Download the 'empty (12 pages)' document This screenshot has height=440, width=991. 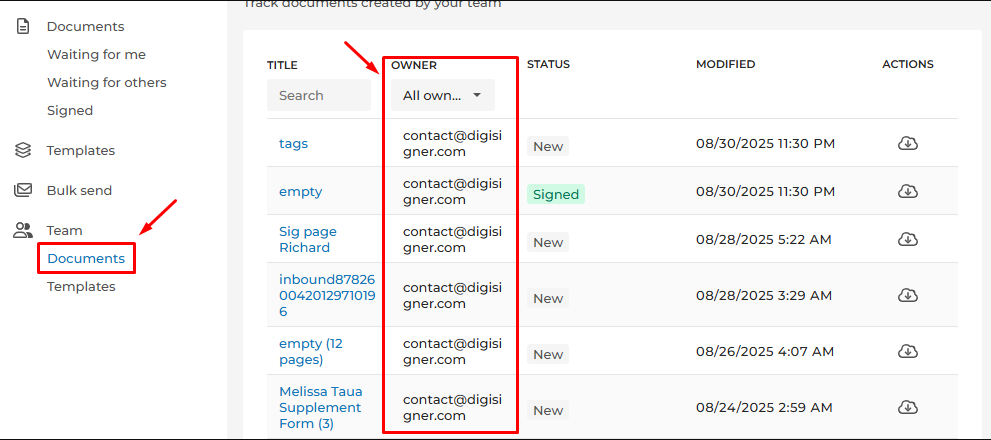click(907, 351)
